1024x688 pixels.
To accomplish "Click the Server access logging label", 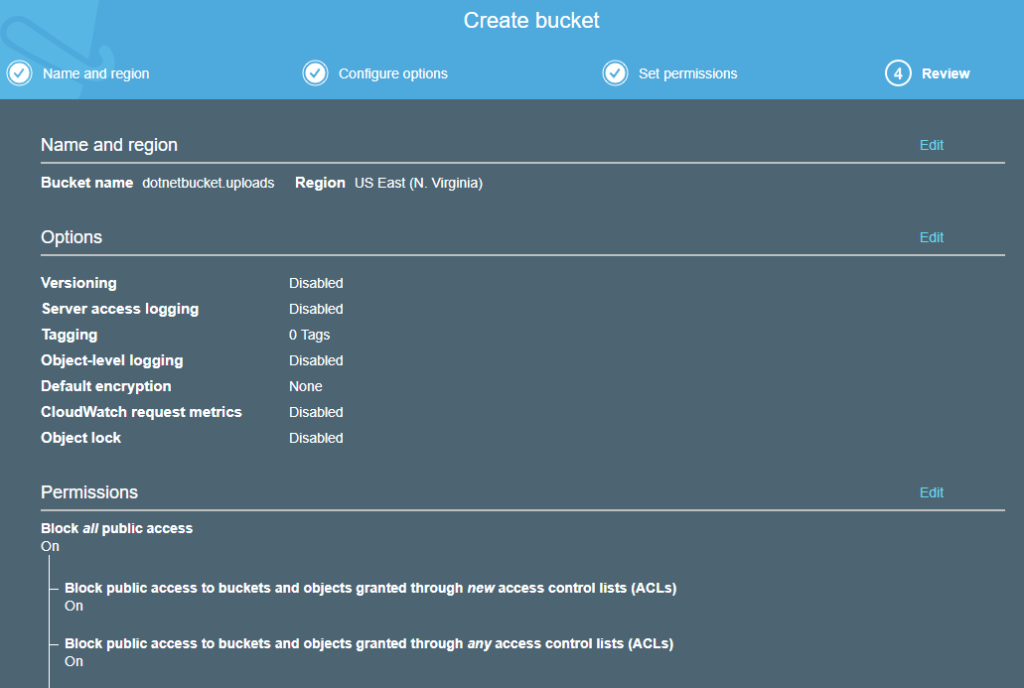I will click(120, 309).
